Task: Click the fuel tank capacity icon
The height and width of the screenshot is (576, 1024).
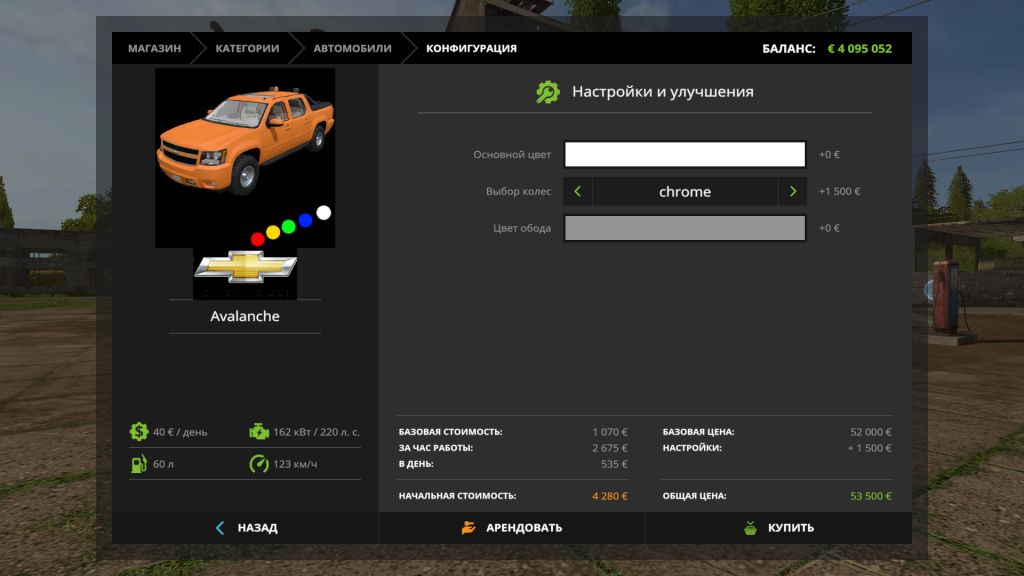Action: tap(138, 464)
